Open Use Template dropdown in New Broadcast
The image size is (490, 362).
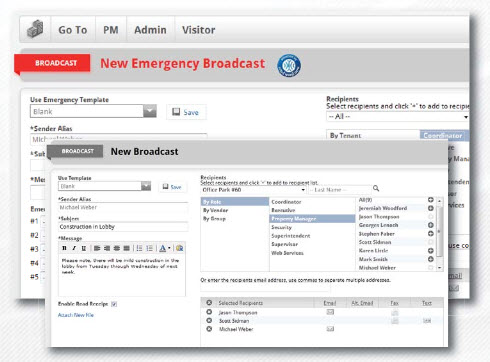[104, 186]
